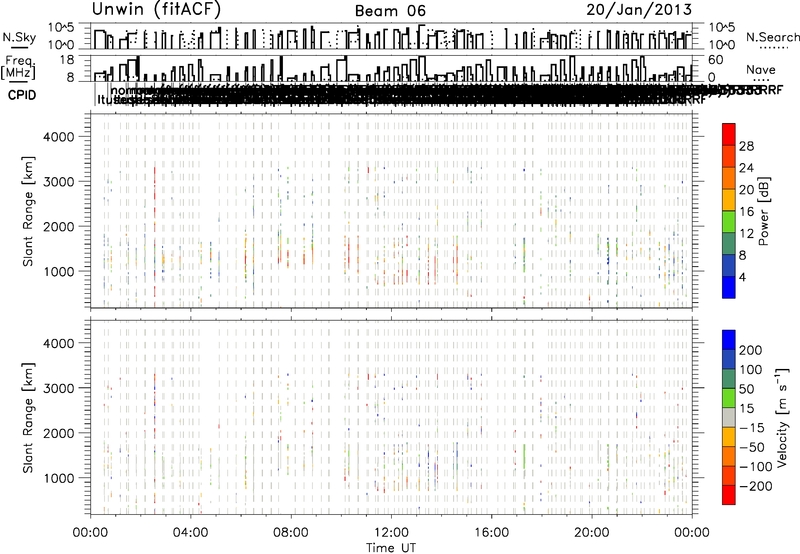The height and width of the screenshot is (554, 800).
Task: Click the '18' tick on the frequency axis
Action: pyautogui.click(x=67, y=60)
